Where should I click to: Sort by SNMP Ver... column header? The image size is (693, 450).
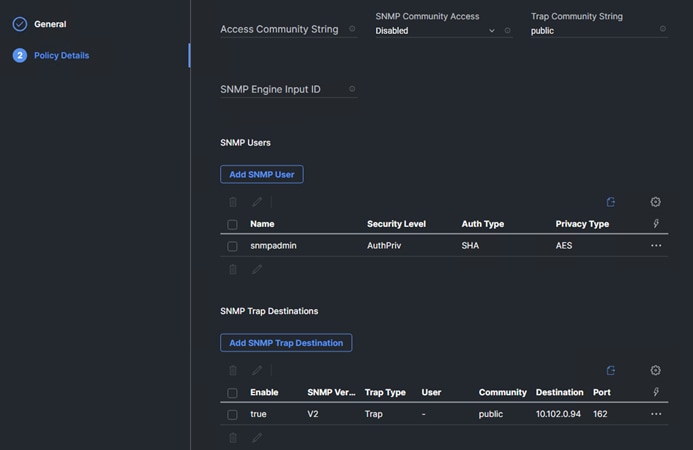tap(331, 392)
